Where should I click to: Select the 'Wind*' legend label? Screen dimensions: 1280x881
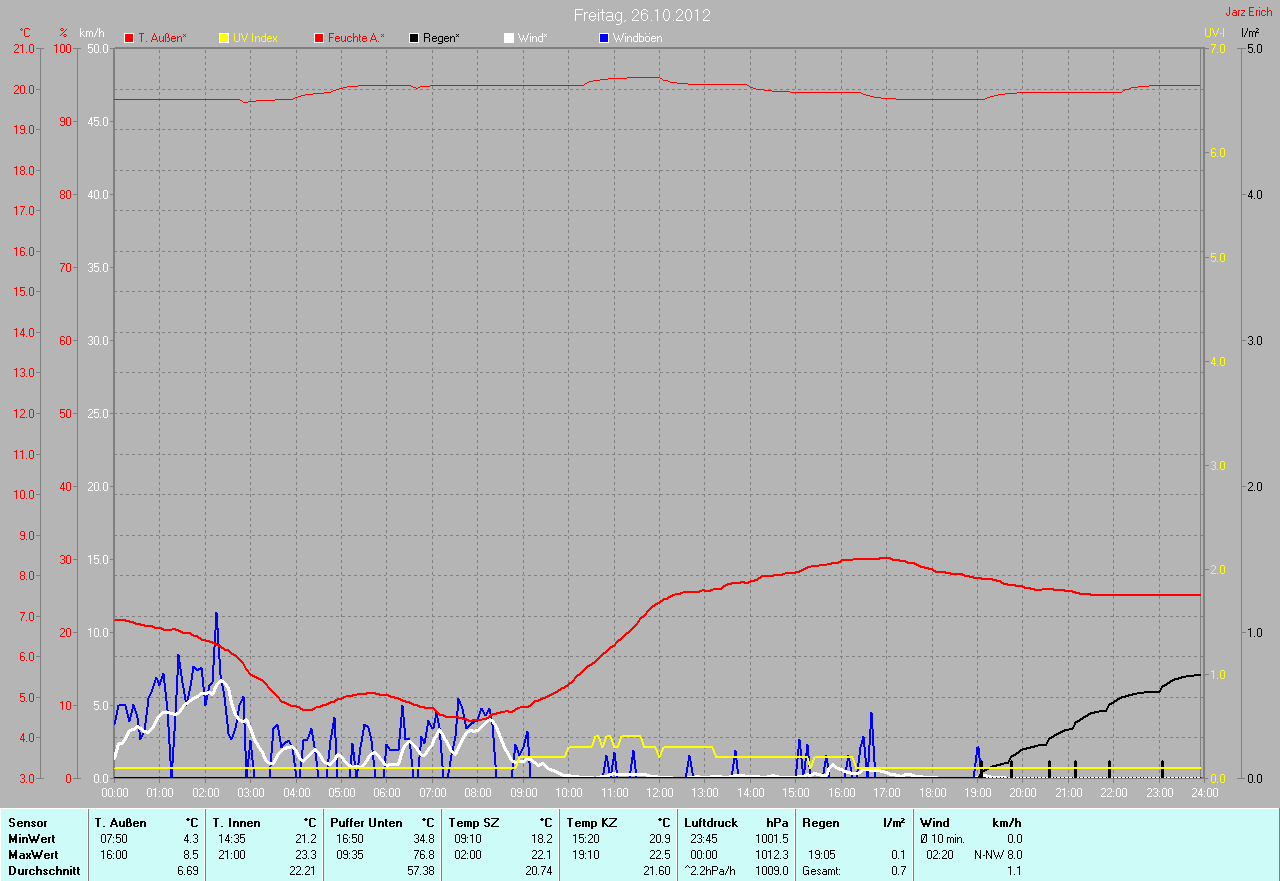[533, 38]
